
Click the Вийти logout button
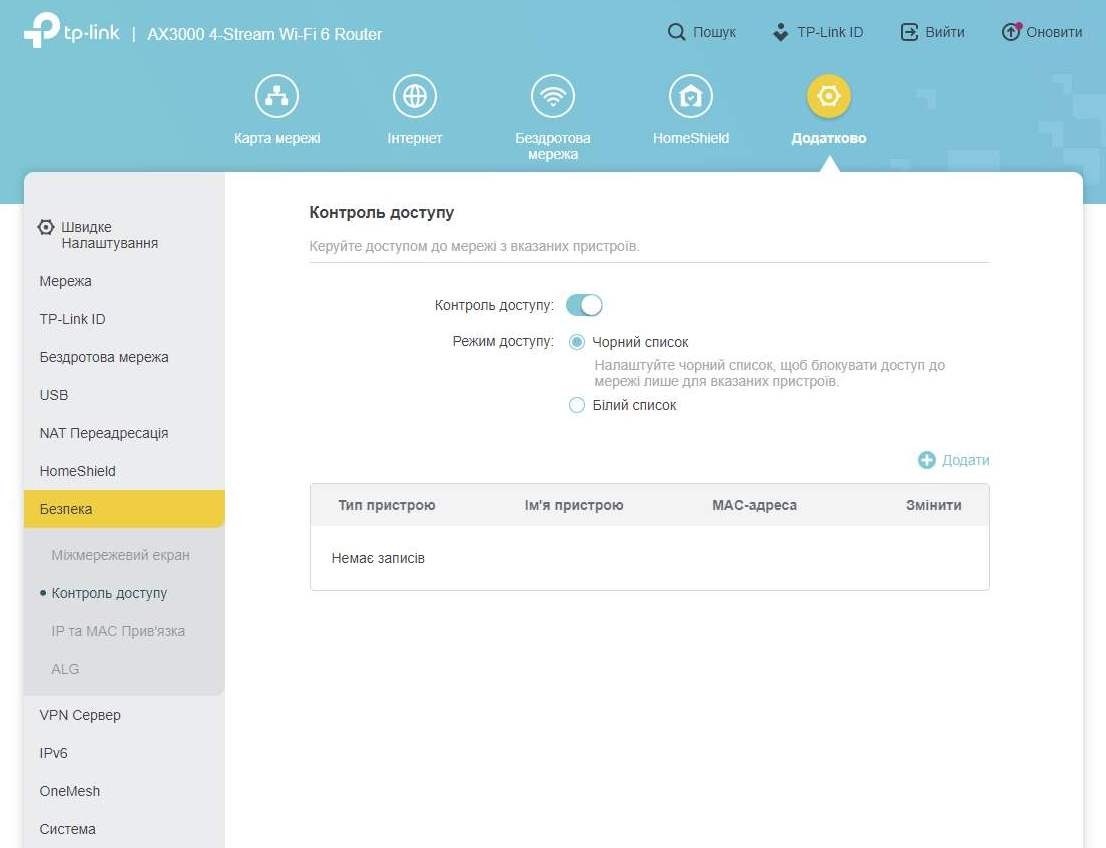933,32
